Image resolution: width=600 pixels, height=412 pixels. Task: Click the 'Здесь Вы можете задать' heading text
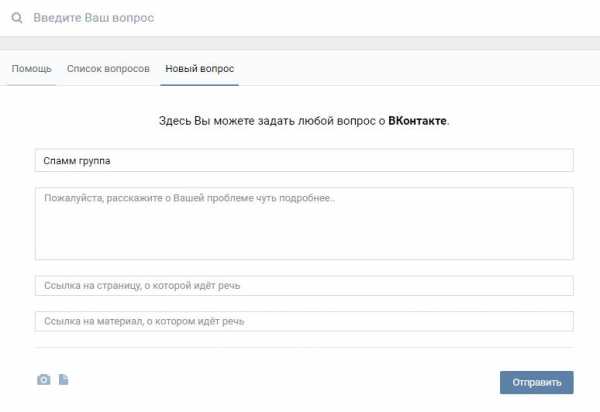point(304,121)
